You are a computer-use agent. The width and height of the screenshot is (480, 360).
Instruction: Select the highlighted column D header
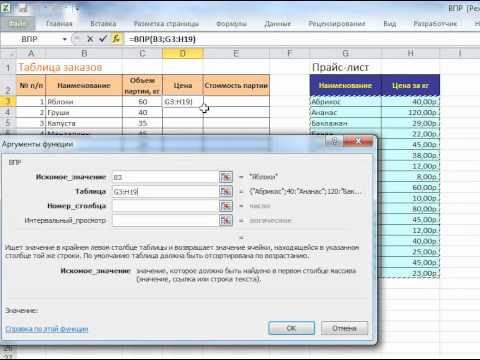(x=183, y=53)
